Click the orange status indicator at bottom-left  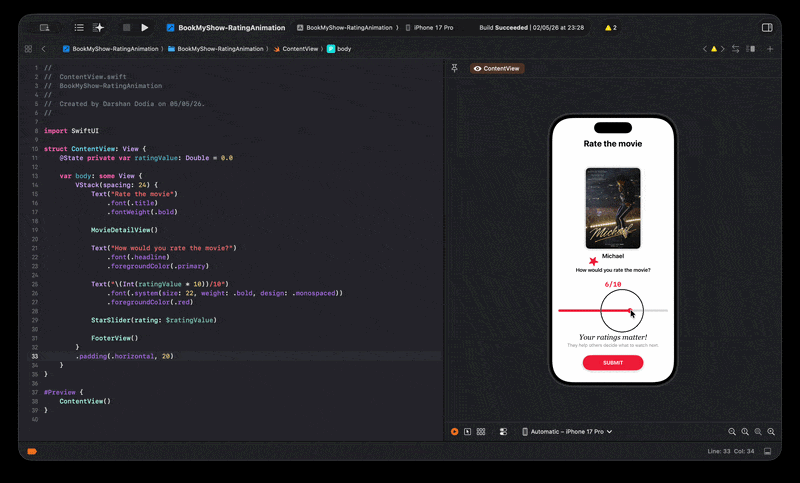[32, 451]
